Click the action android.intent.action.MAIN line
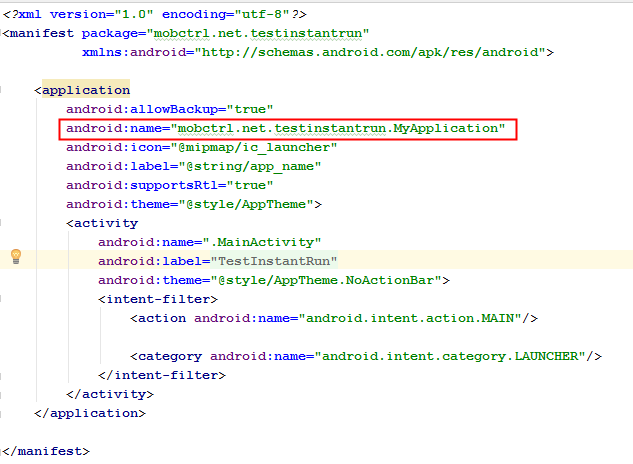This screenshot has height=464, width=633. click(334, 318)
